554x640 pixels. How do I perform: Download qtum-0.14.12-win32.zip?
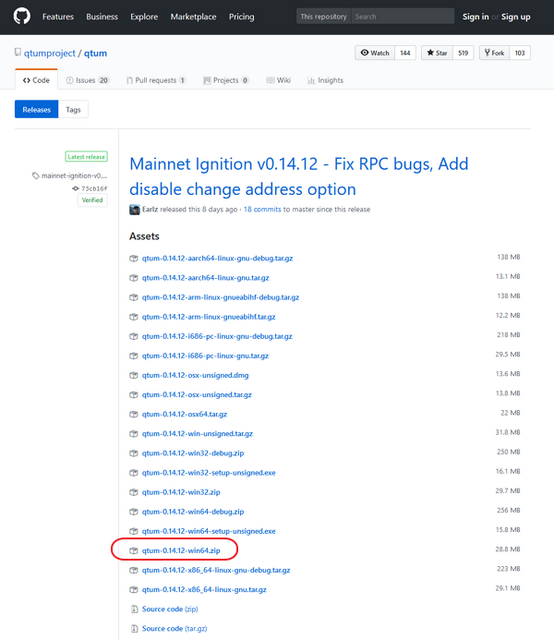click(x=181, y=492)
